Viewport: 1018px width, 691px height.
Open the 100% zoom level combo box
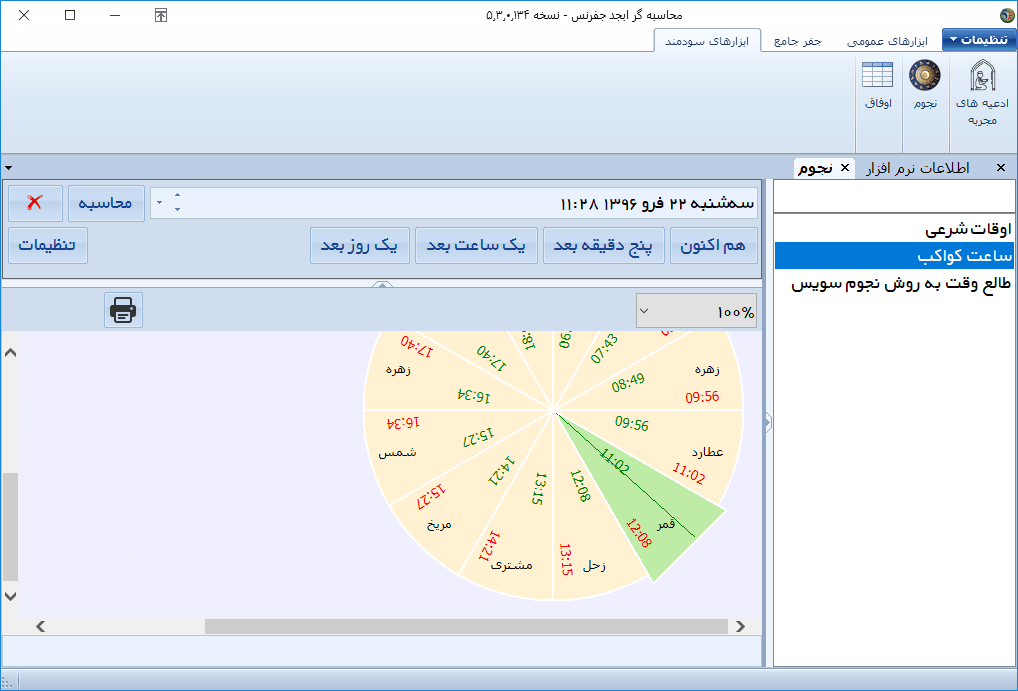click(696, 311)
